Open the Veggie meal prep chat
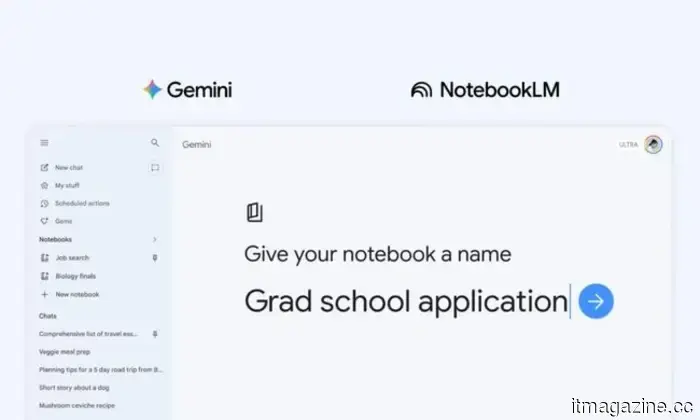 pos(64,351)
